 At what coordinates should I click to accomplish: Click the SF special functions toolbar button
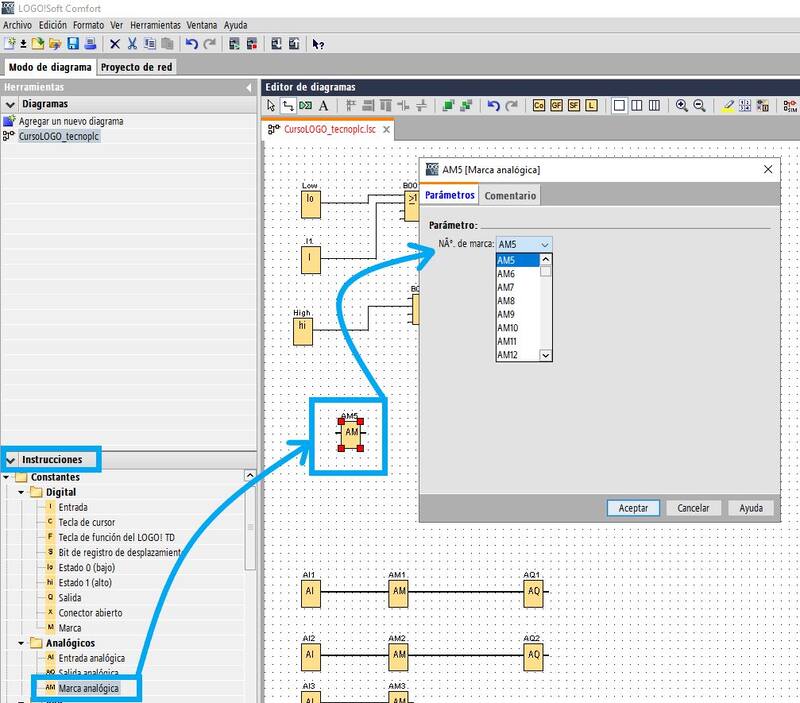pyautogui.click(x=573, y=105)
